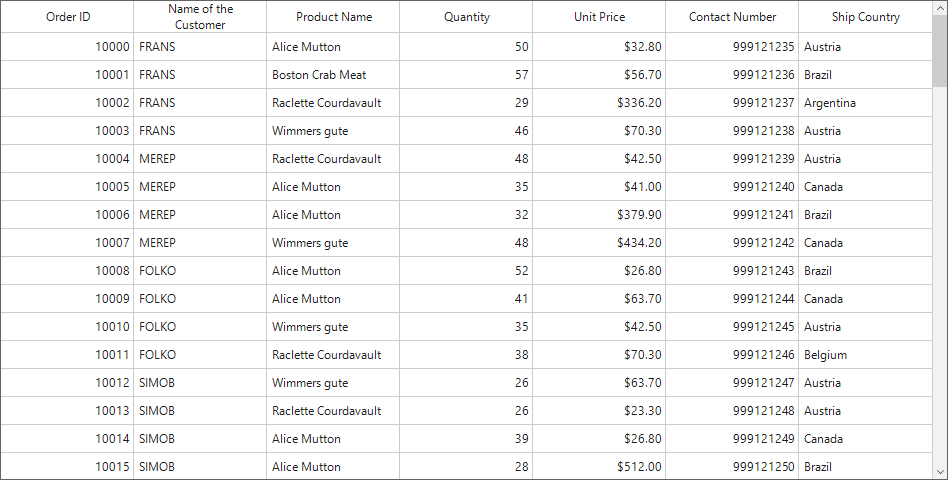
Task: Click the $336.20 unit price cell
Action: [599, 103]
